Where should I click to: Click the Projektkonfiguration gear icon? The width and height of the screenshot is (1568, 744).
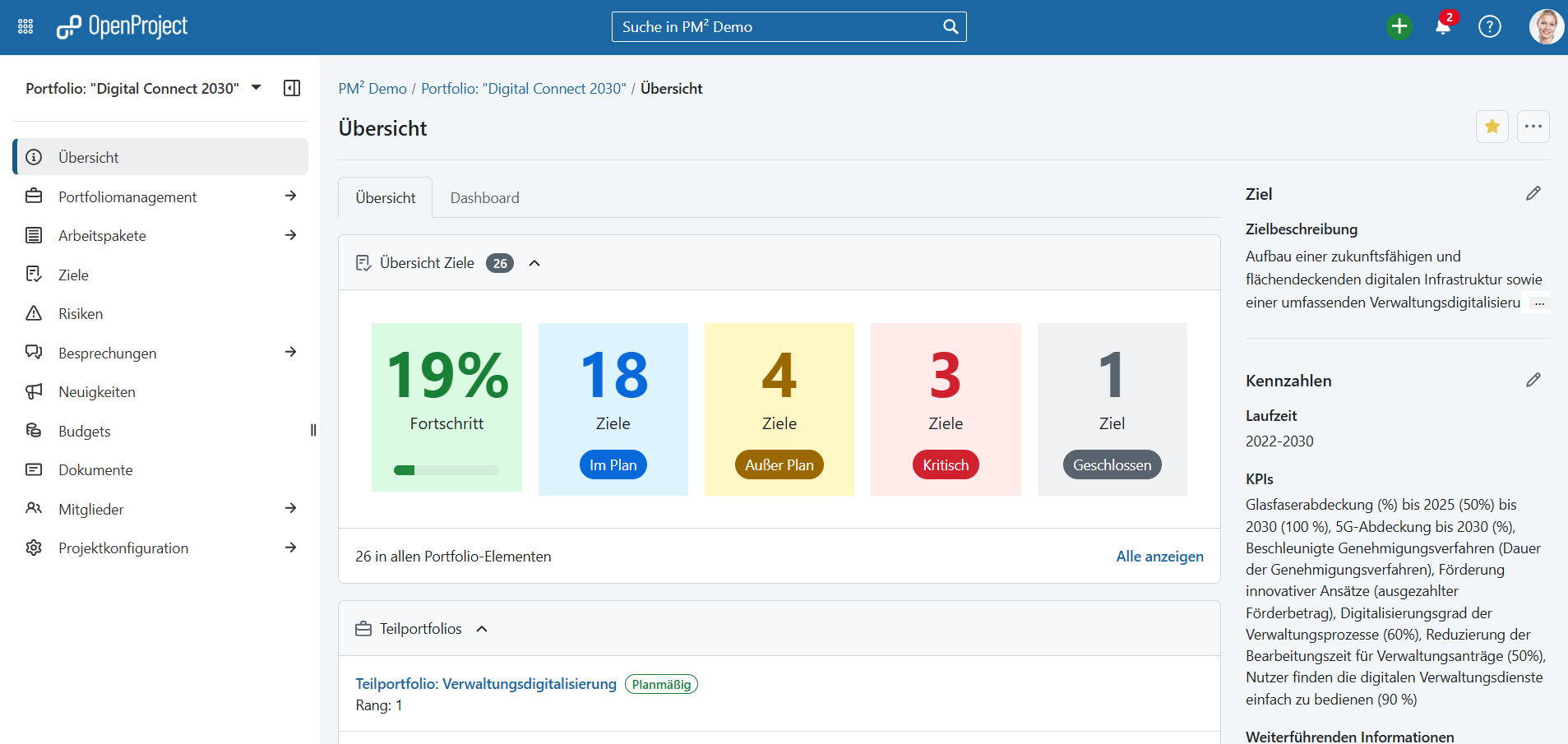click(34, 548)
